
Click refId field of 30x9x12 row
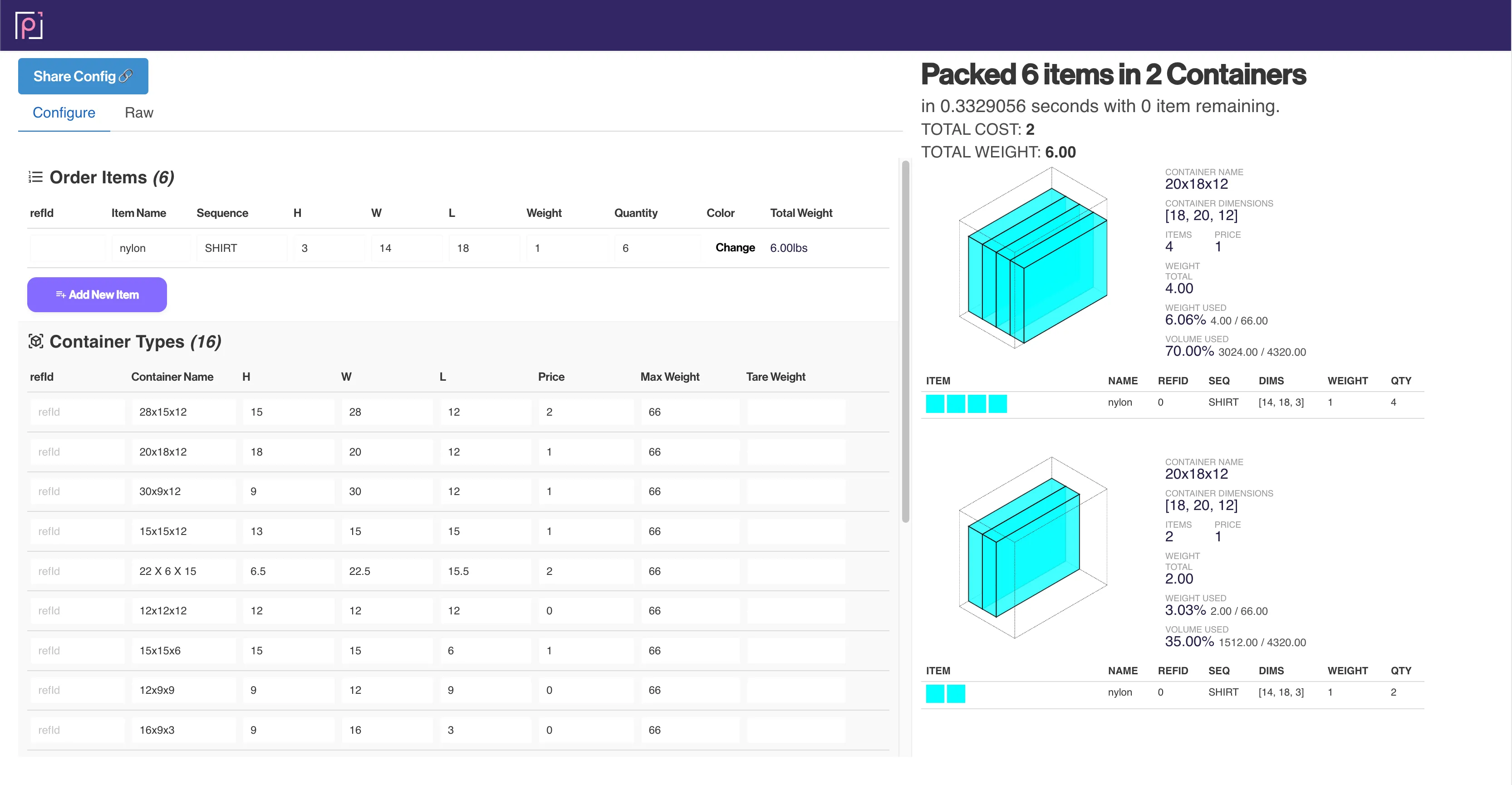[78, 491]
